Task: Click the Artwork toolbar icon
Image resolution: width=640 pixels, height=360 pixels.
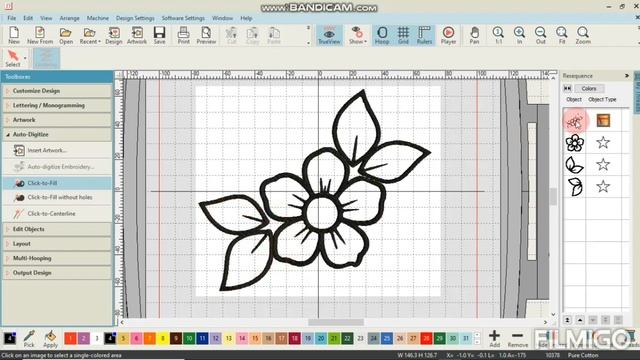Action: tap(137, 35)
